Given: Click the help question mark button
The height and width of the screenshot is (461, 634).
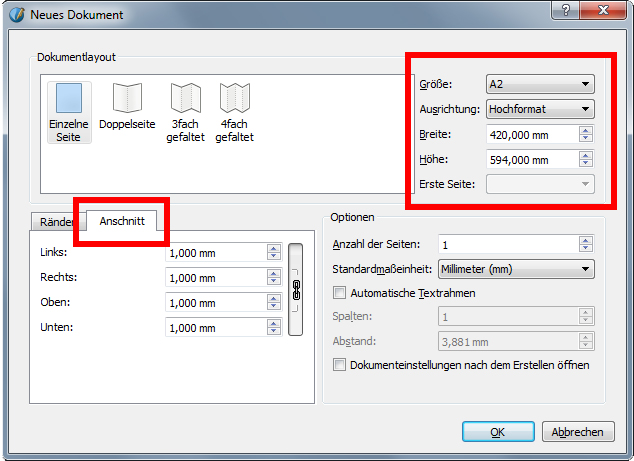Looking at the screenshot, I should click(566, 10).
